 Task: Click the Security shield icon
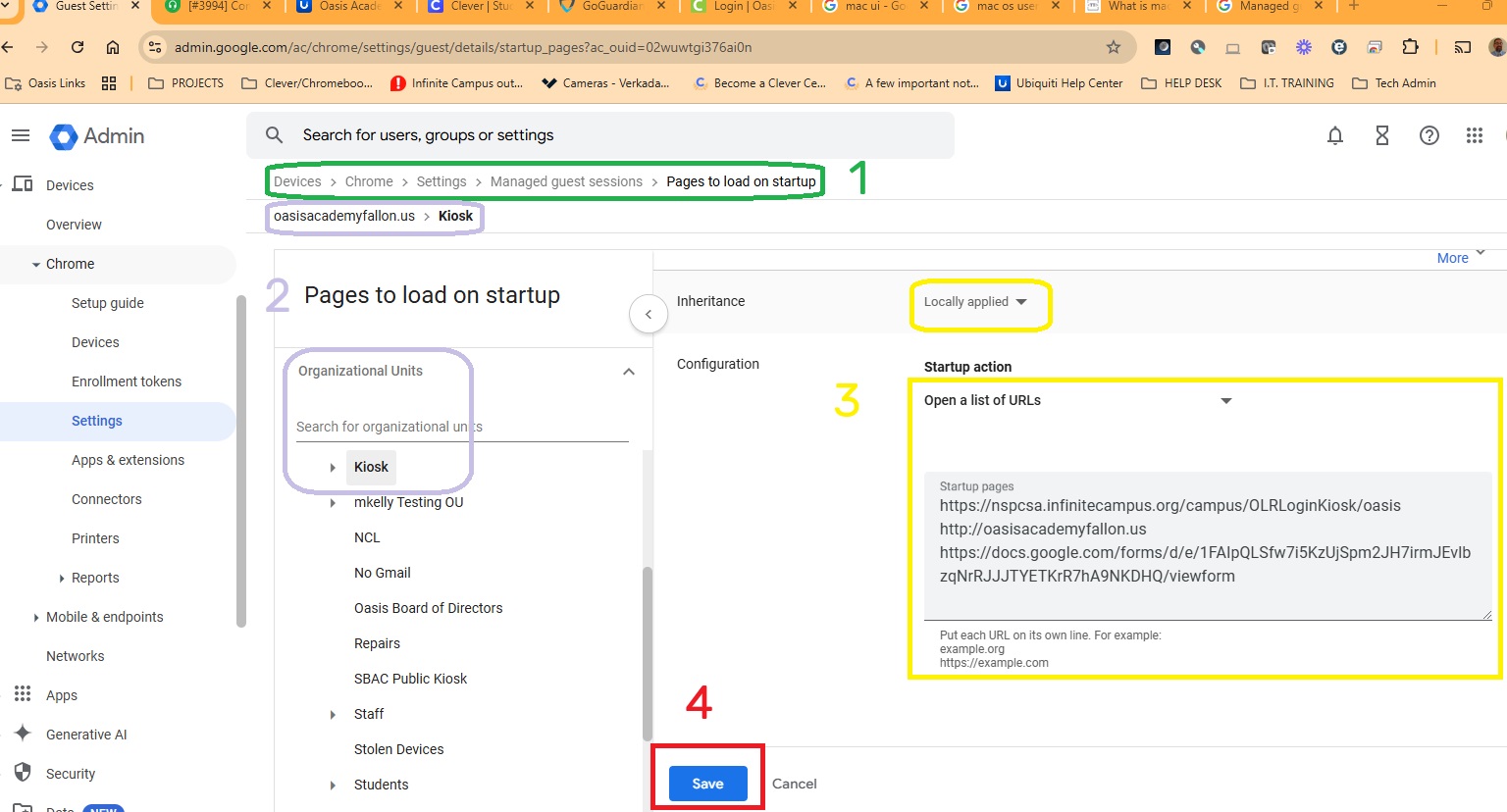pos(23,773)
